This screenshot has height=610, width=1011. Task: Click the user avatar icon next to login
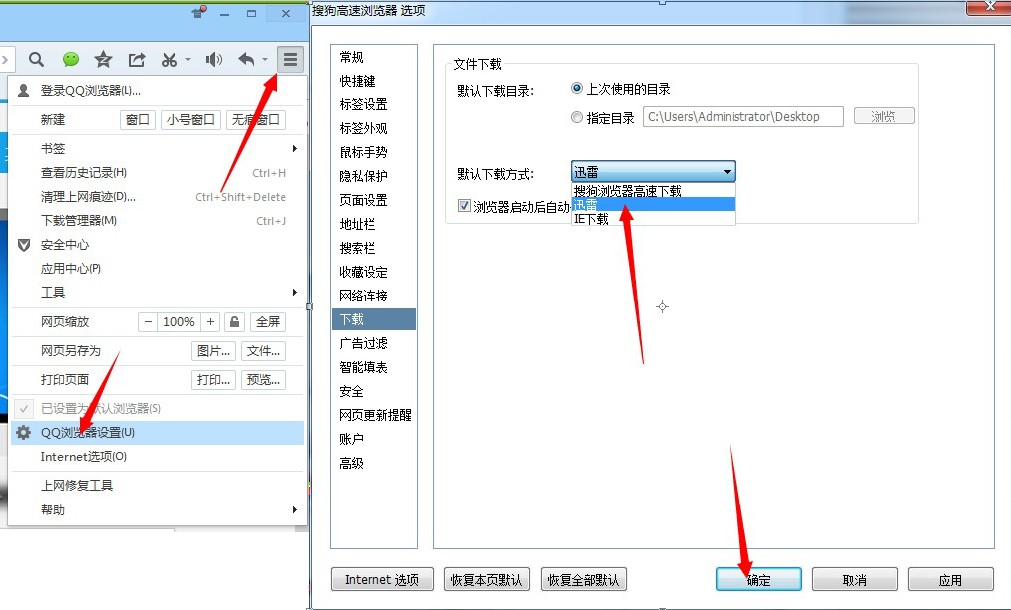pos(23,90)
